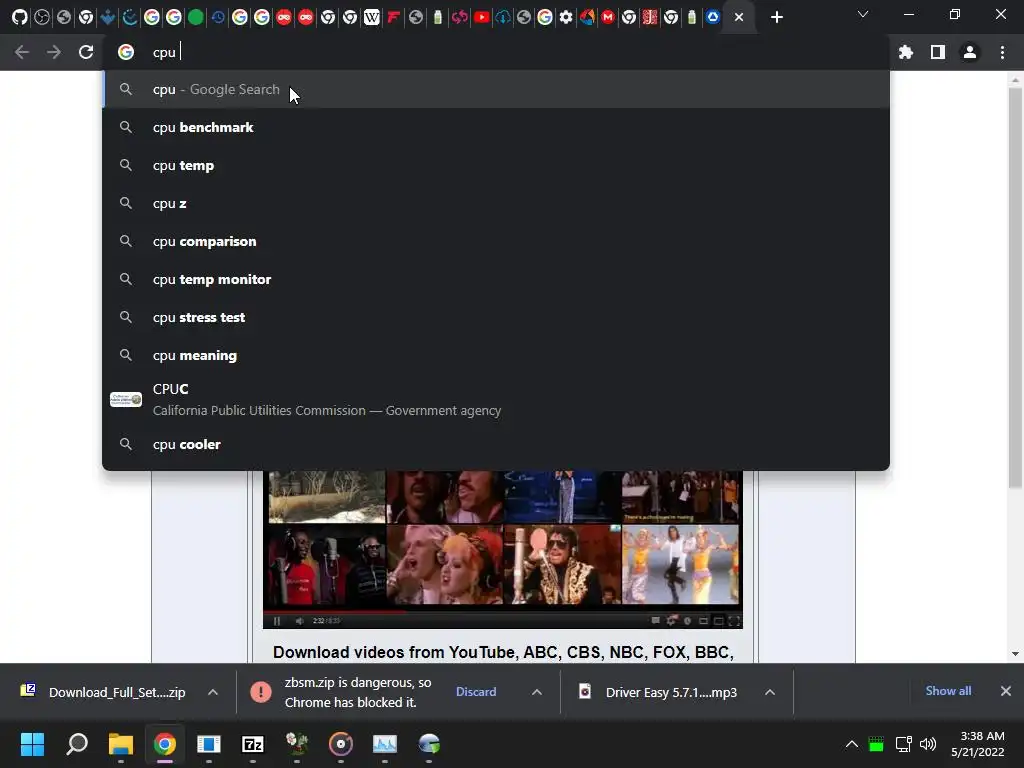Open the profile avatar menu
Image resolution: width=1024 pixels, height=768 pixels.
point(970,52)
